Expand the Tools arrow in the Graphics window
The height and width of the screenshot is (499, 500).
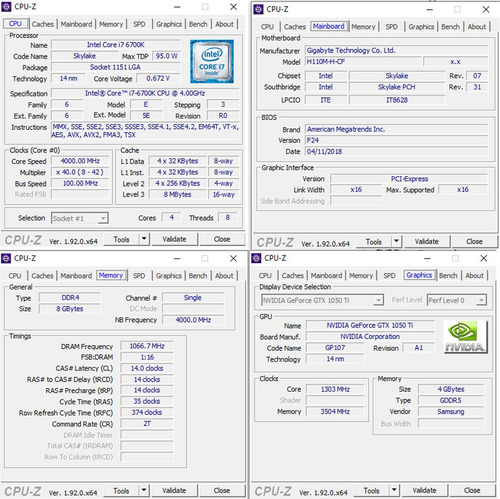[x=394, y=490]
